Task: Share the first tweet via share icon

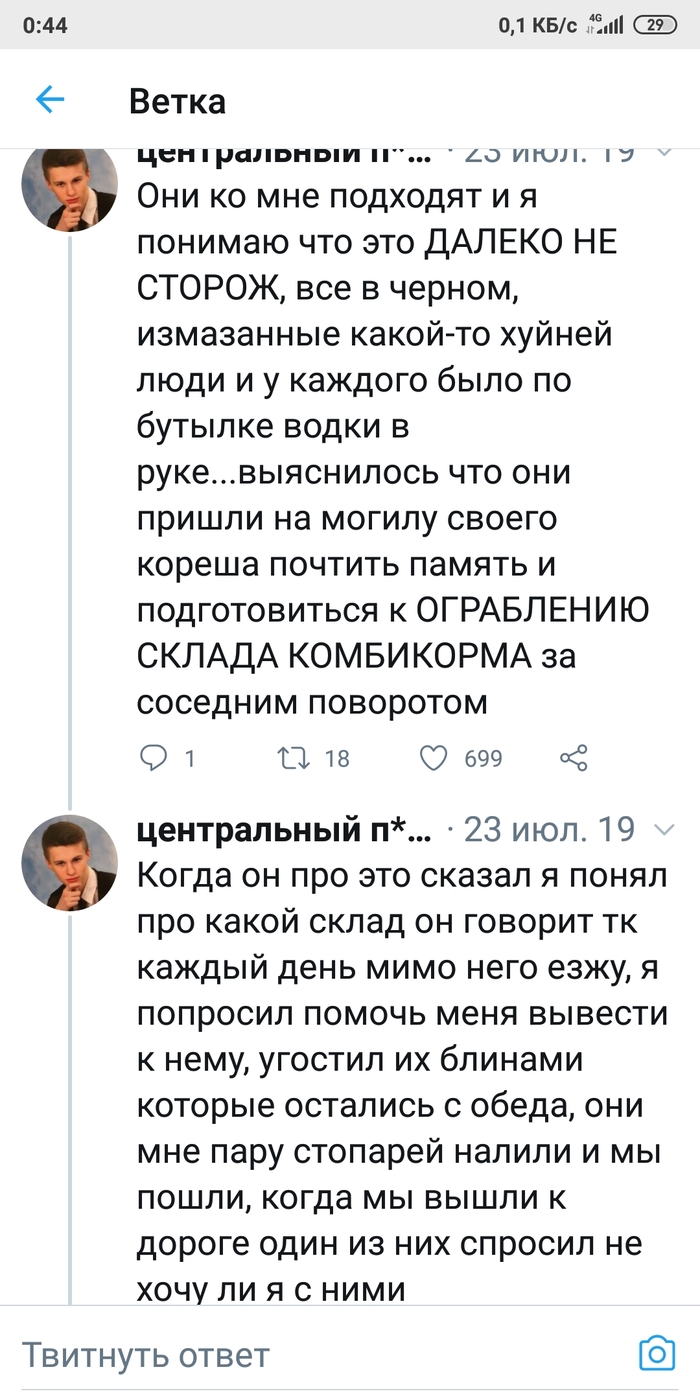Action: pos(573,759)
